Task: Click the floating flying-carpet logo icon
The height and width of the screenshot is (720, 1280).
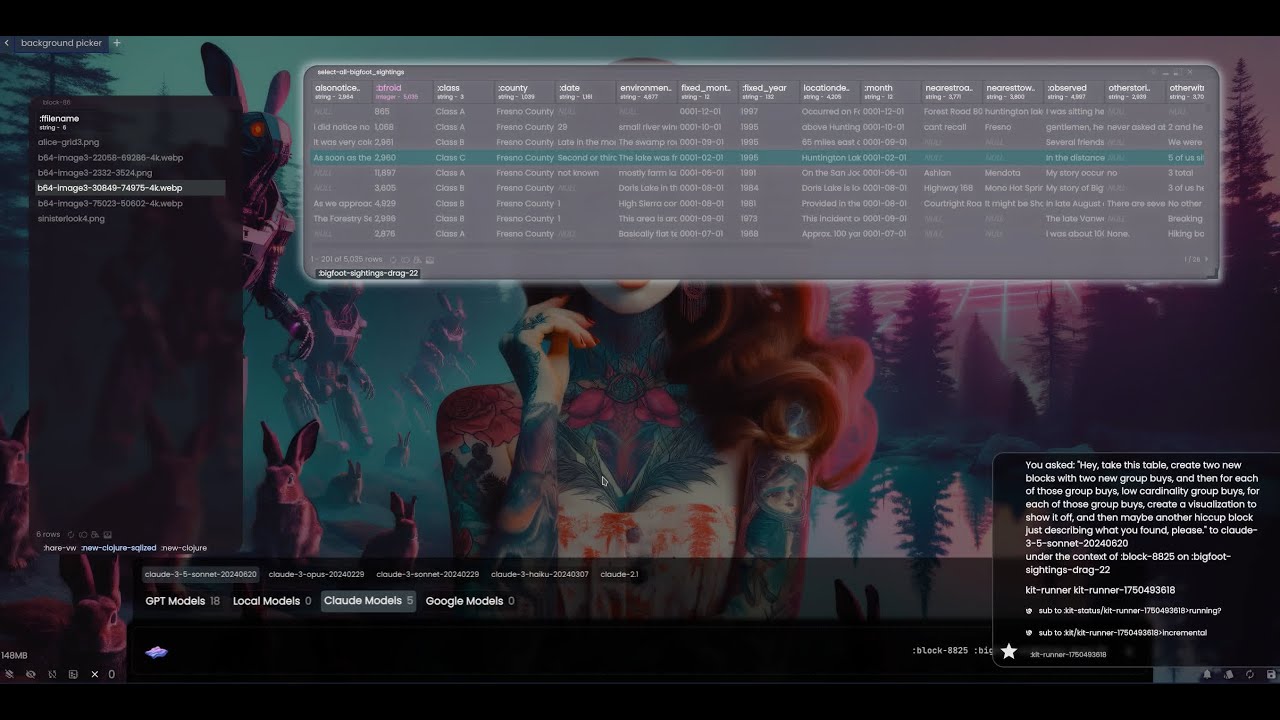Action: click(x=156, y=652)
